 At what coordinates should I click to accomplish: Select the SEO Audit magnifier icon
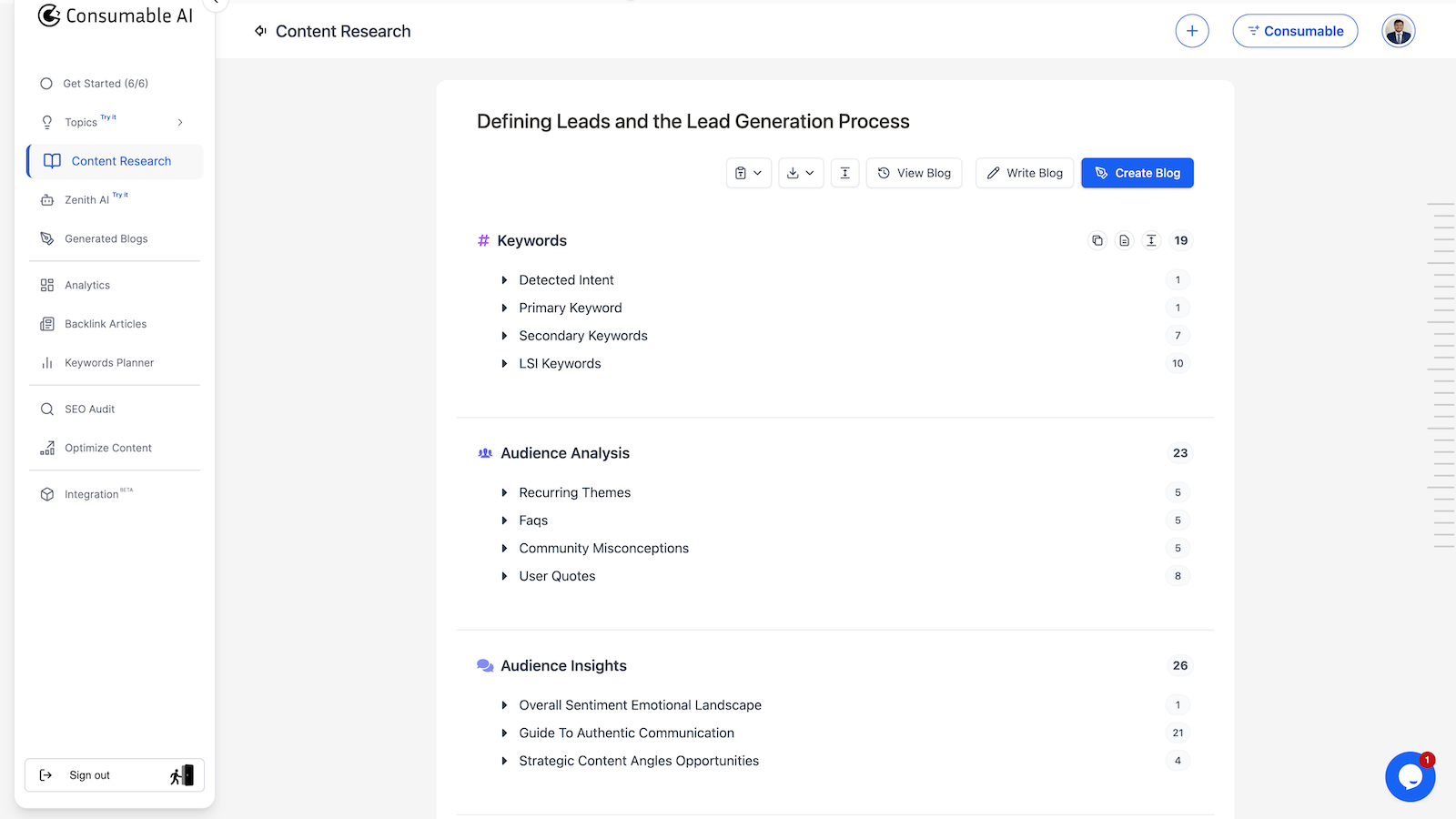(46, 409)
